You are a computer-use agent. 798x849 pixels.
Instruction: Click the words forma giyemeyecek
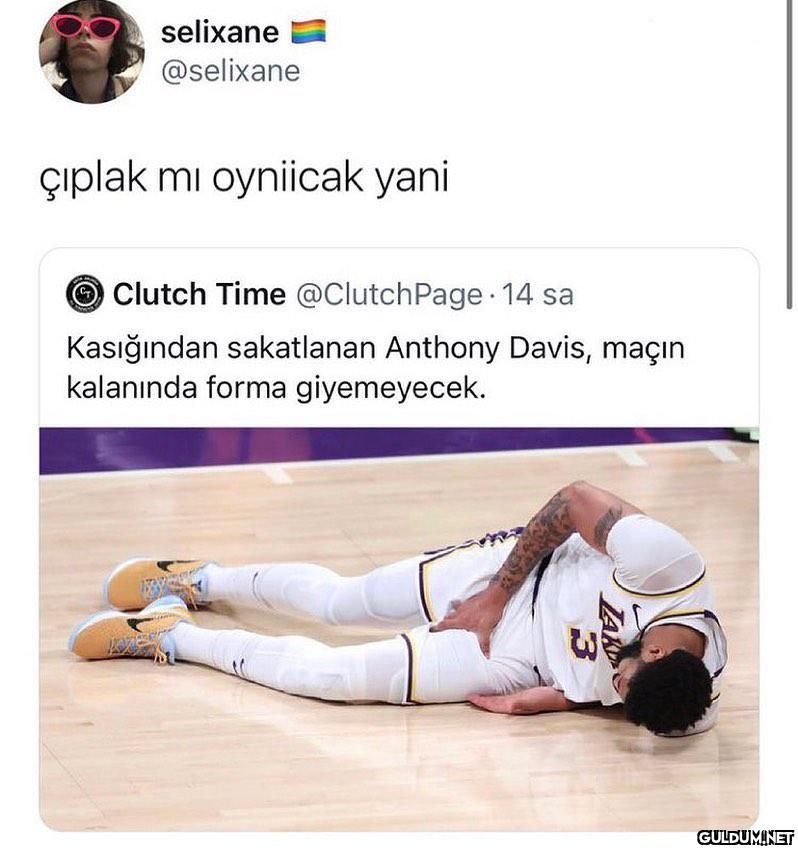pos(345,388)
